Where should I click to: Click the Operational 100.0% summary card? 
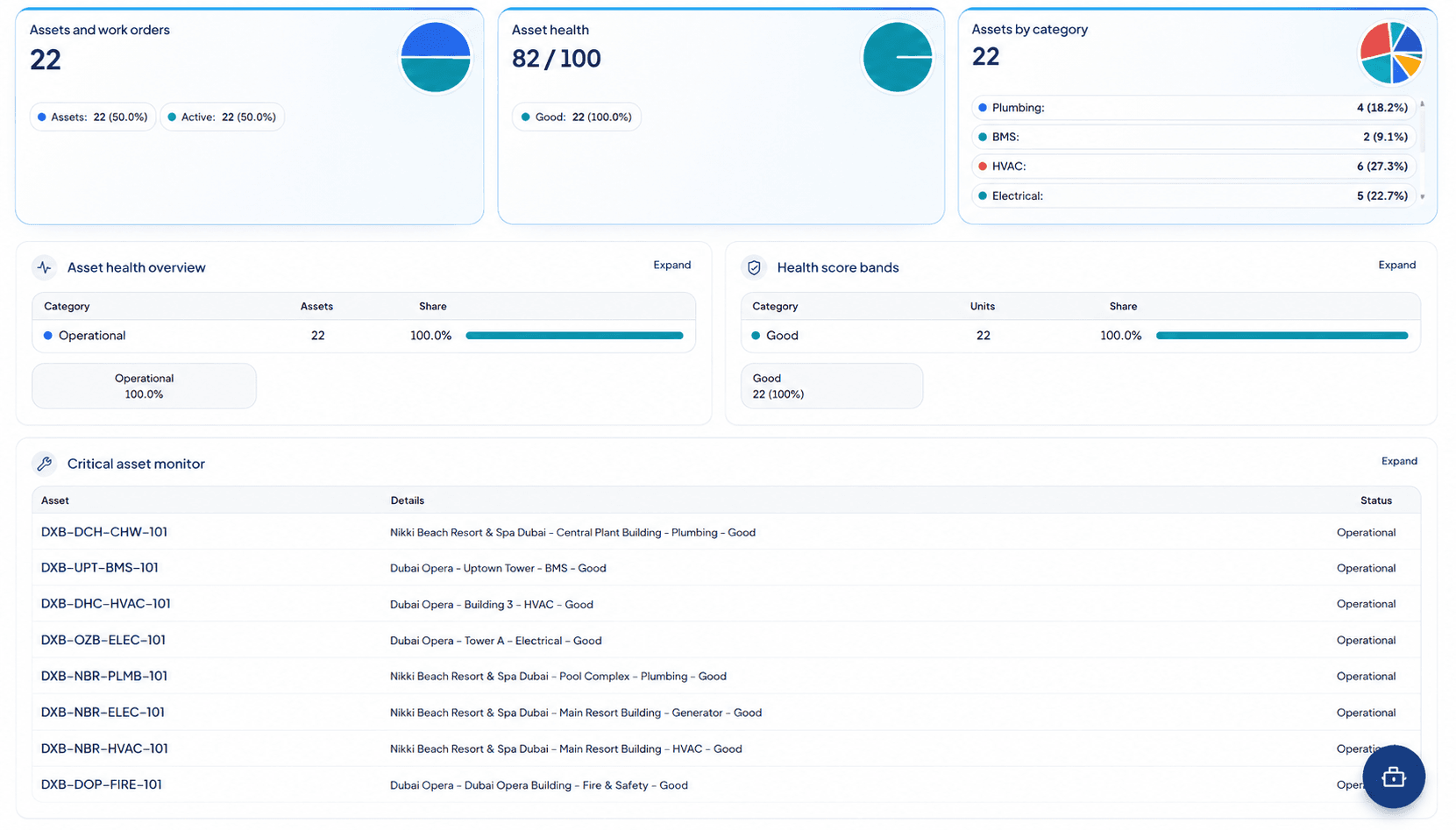coord(145,386)
